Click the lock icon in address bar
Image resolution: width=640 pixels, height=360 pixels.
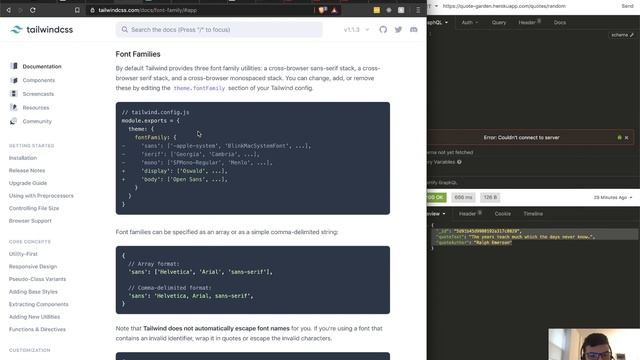click(93, 10)
